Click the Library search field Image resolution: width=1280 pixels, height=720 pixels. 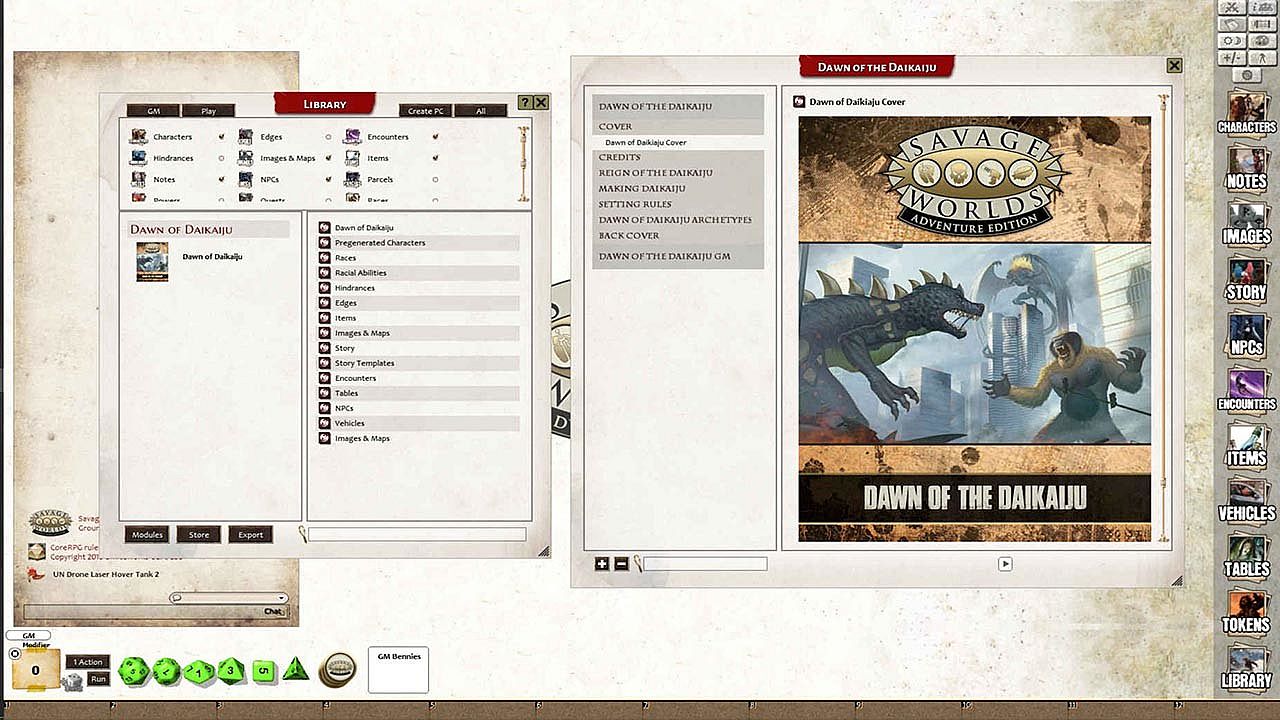tap(417, 535)
